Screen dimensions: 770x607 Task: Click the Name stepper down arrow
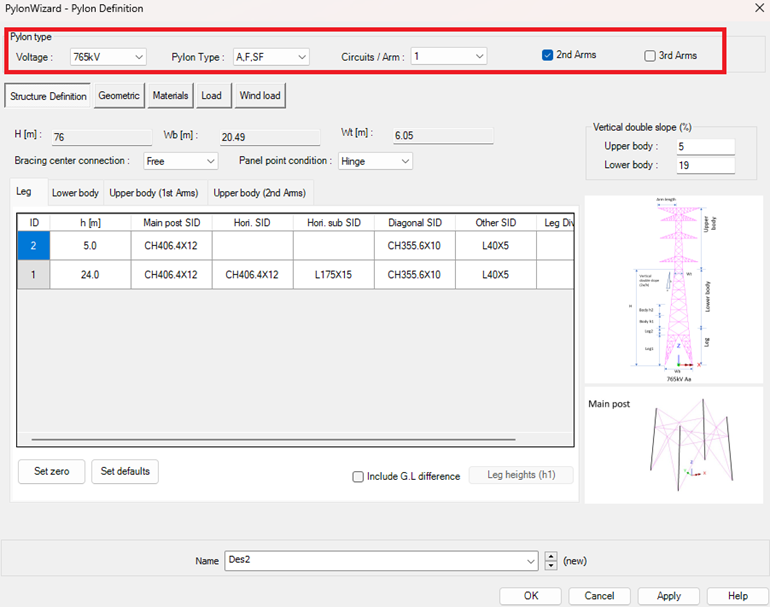coord(551,566)
